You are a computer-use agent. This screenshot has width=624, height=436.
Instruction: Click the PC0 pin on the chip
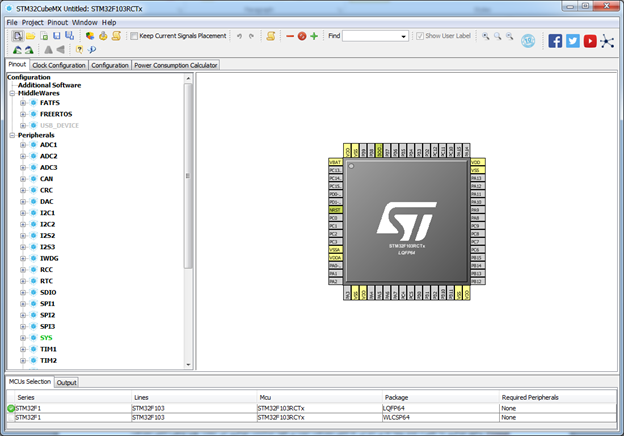[335, 218]
